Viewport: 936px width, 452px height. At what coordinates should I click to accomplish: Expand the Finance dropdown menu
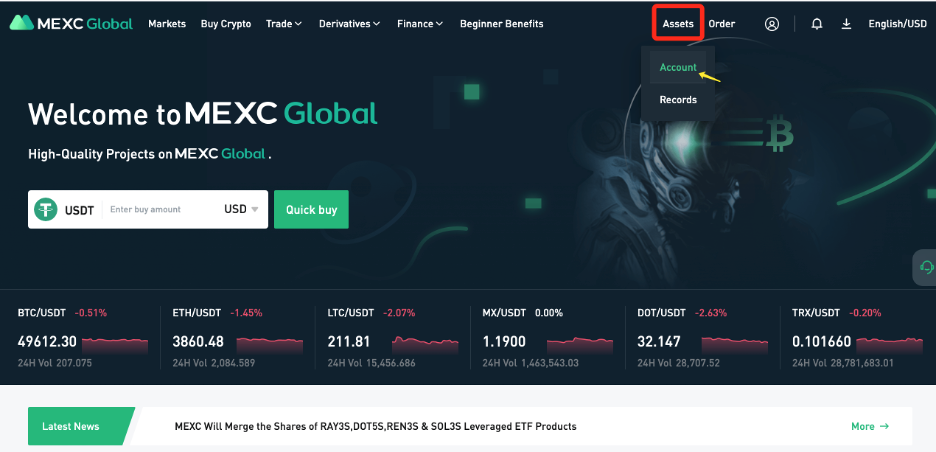click(x=420, y=24)
